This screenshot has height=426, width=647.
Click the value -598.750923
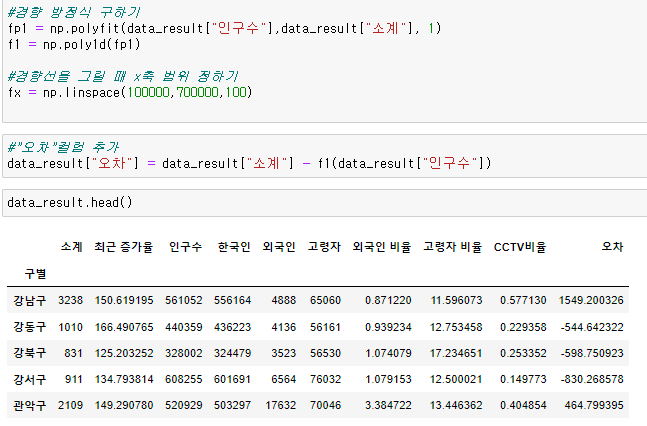[x=592, y=353]
